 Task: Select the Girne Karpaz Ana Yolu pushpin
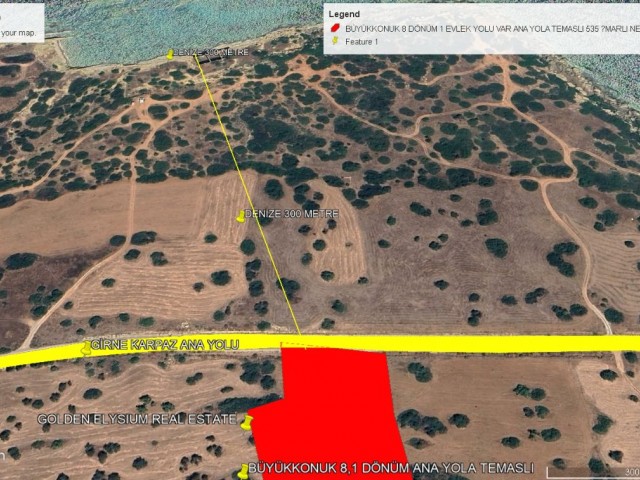[86, 347]
